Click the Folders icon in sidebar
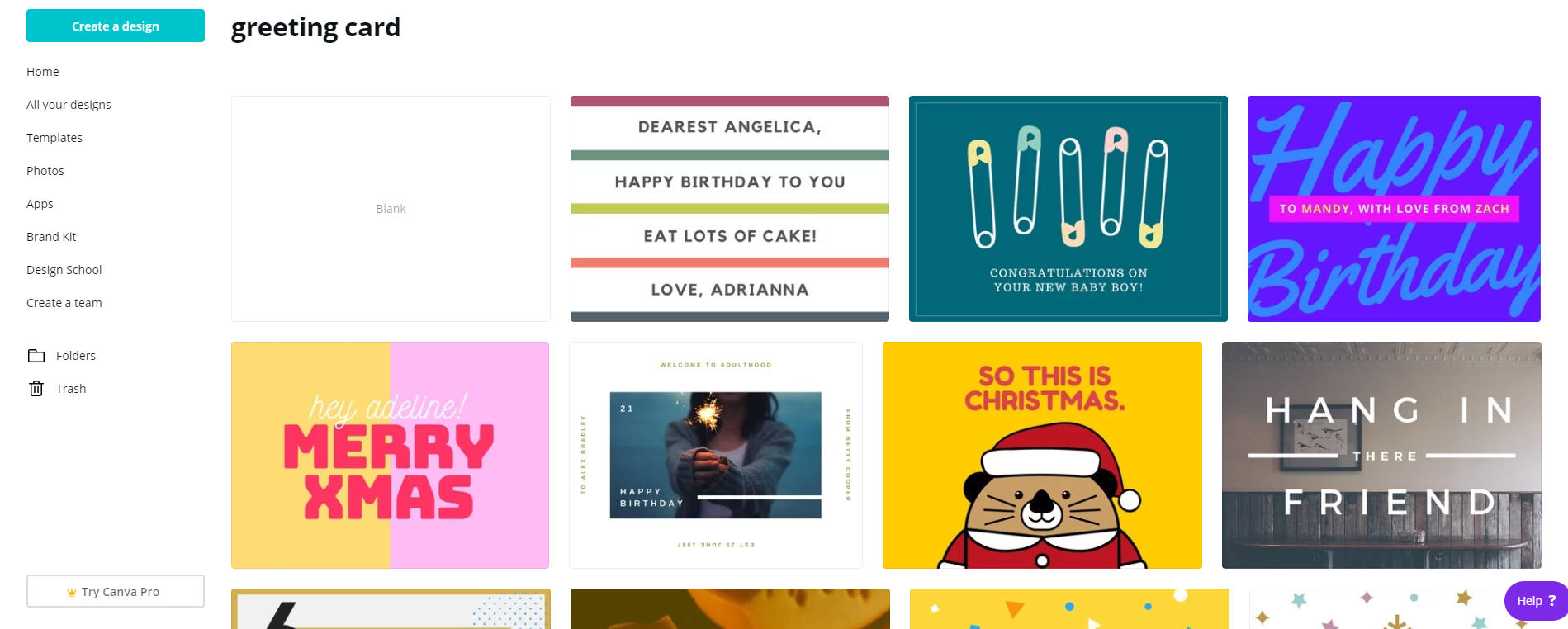Image resolution: width=1568 pixels, height=629 pixels. 36,356
